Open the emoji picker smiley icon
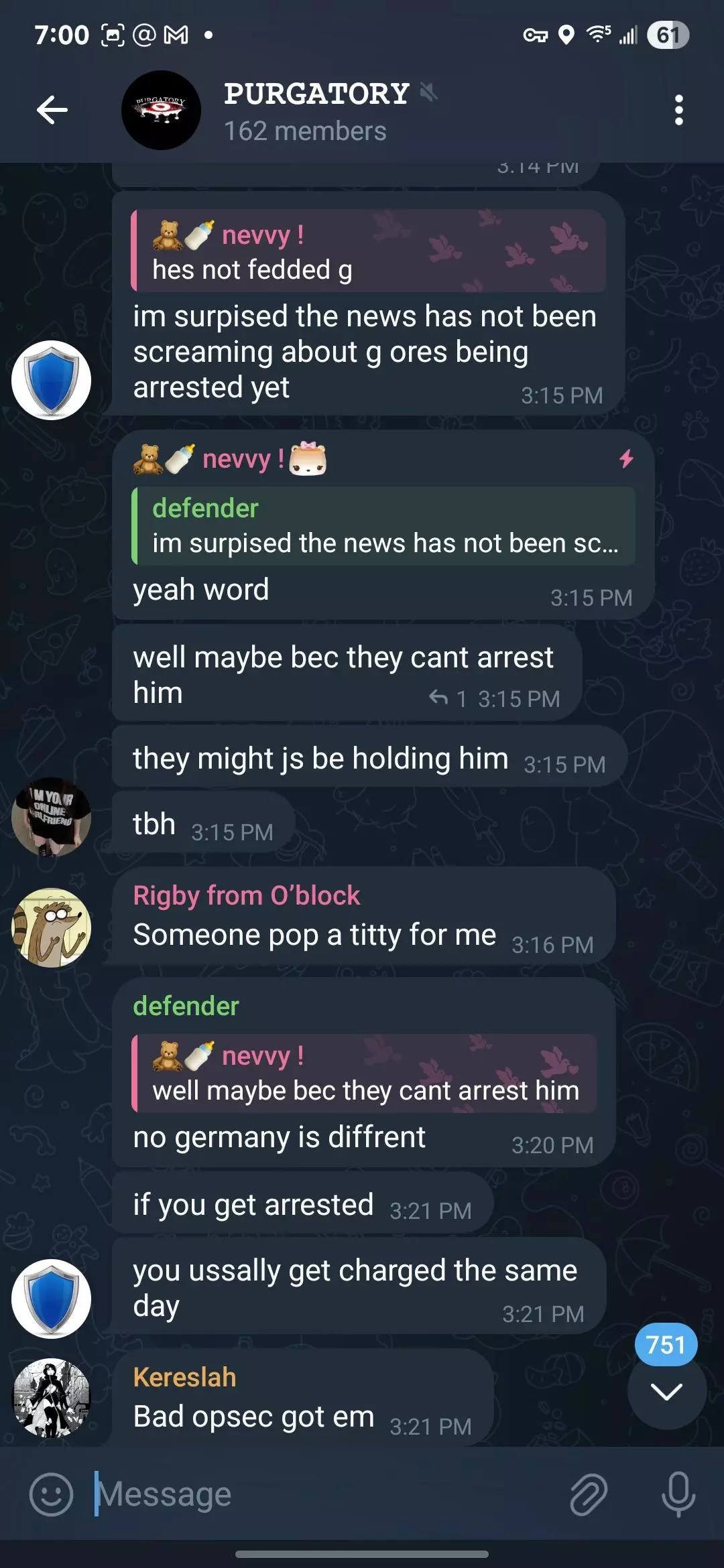724x1568 pixels. (x=51, y=1494)
